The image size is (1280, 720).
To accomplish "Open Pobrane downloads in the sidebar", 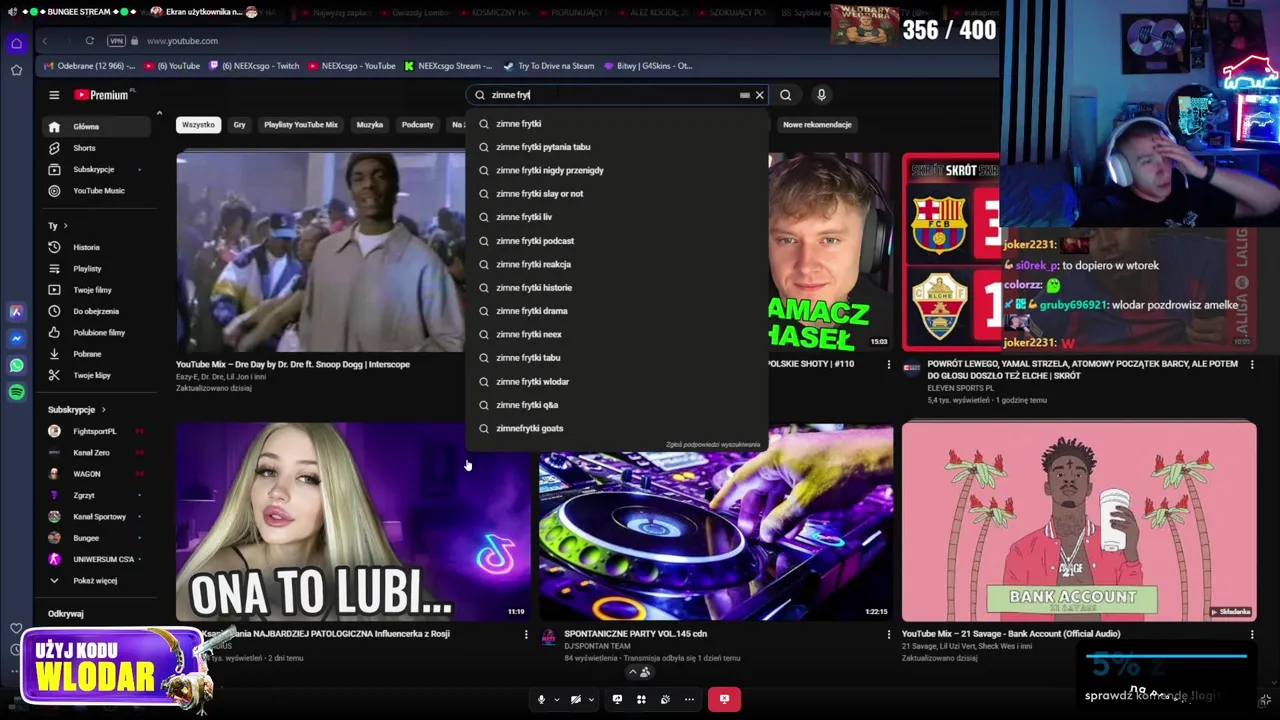I will [95, 354].
